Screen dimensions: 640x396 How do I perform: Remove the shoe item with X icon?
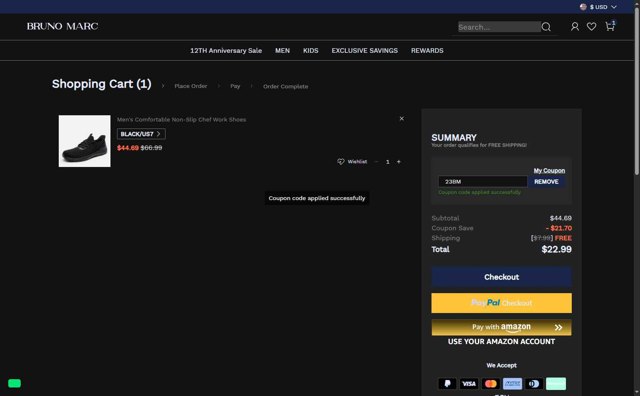[402, 118]
